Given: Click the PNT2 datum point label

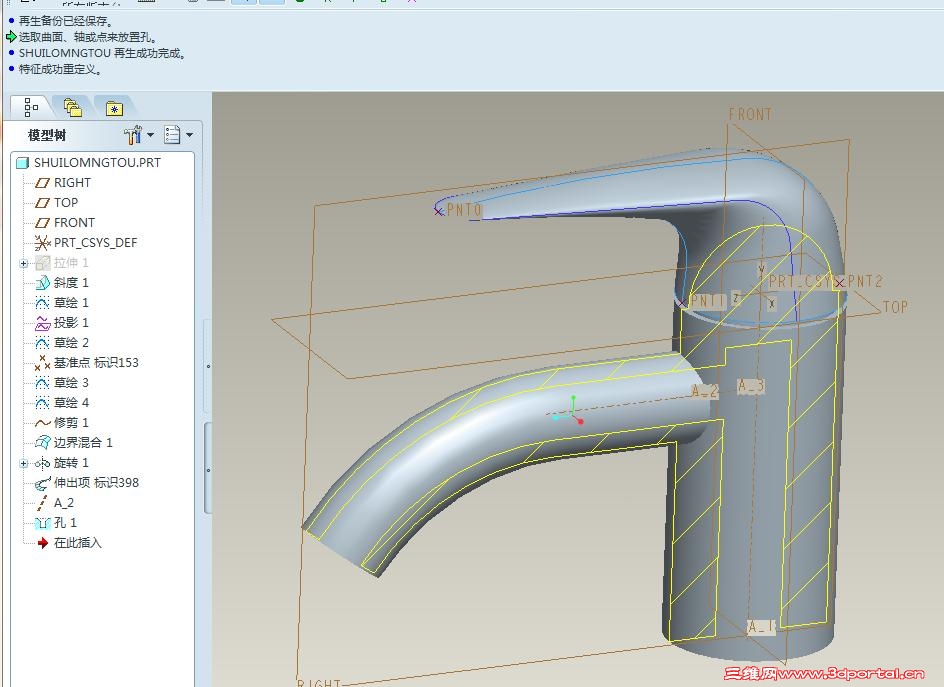Looking at the screenshot, I should (x=865, y=281).
